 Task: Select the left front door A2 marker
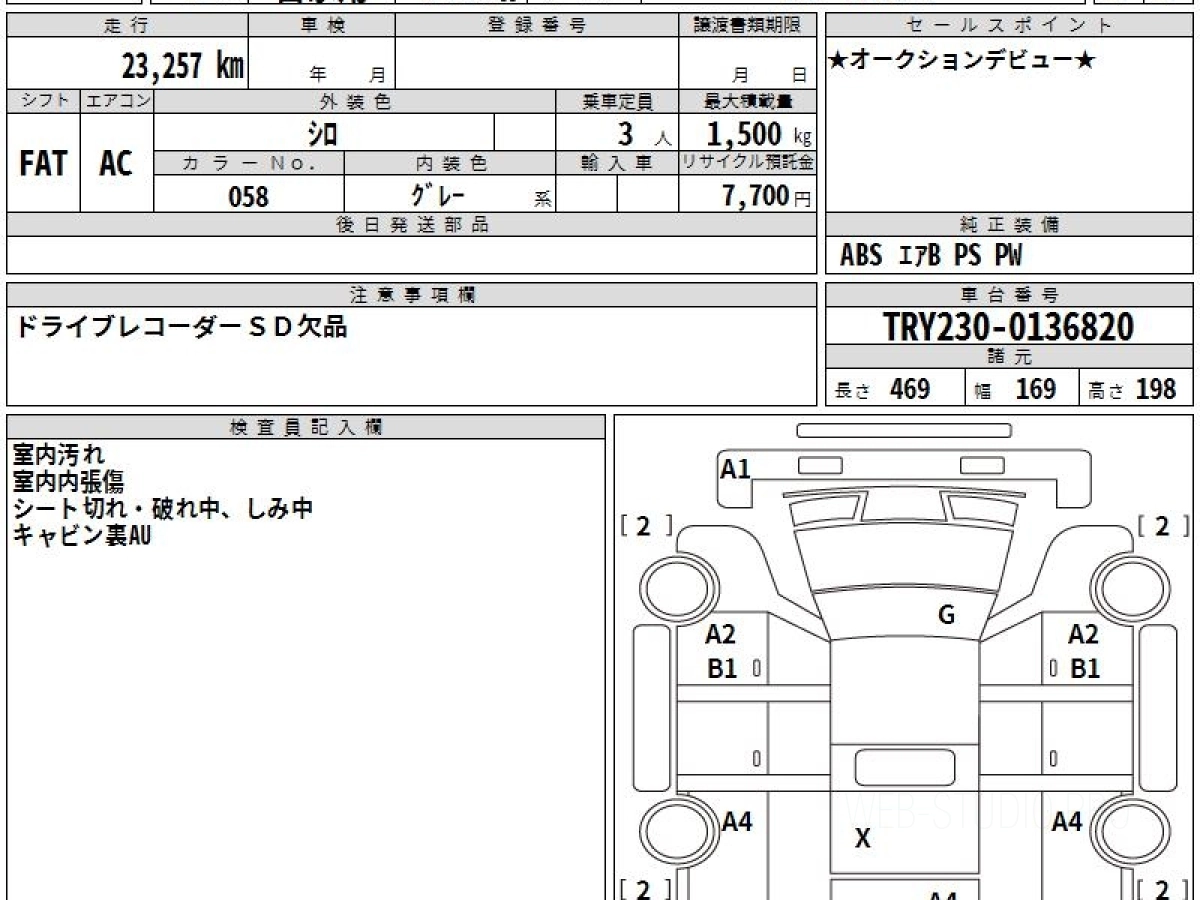(x=720, y=634)
